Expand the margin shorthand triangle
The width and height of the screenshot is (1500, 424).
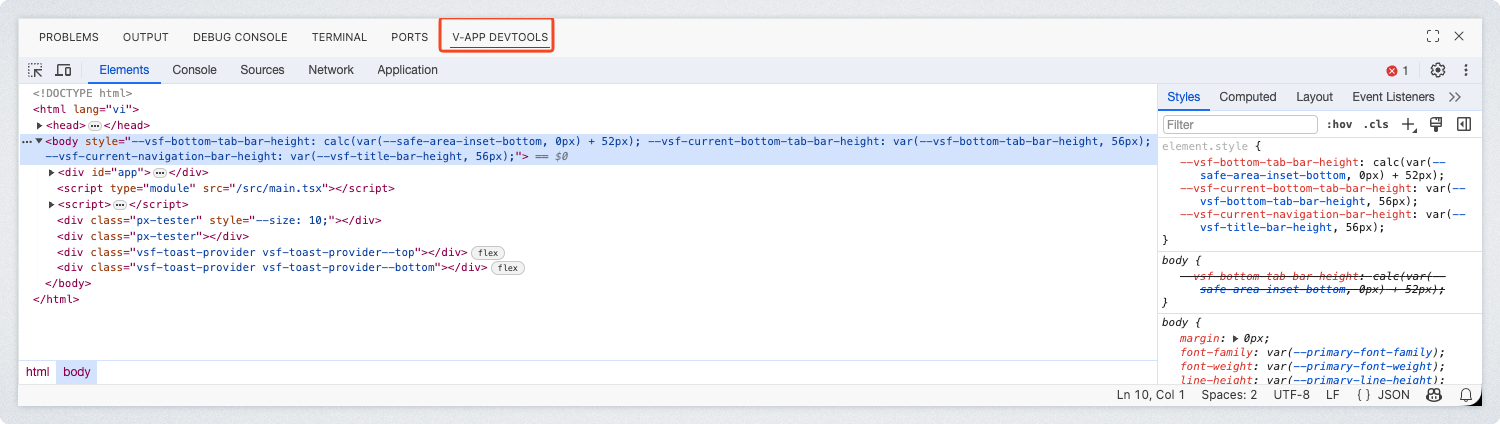pos(1237,339)
